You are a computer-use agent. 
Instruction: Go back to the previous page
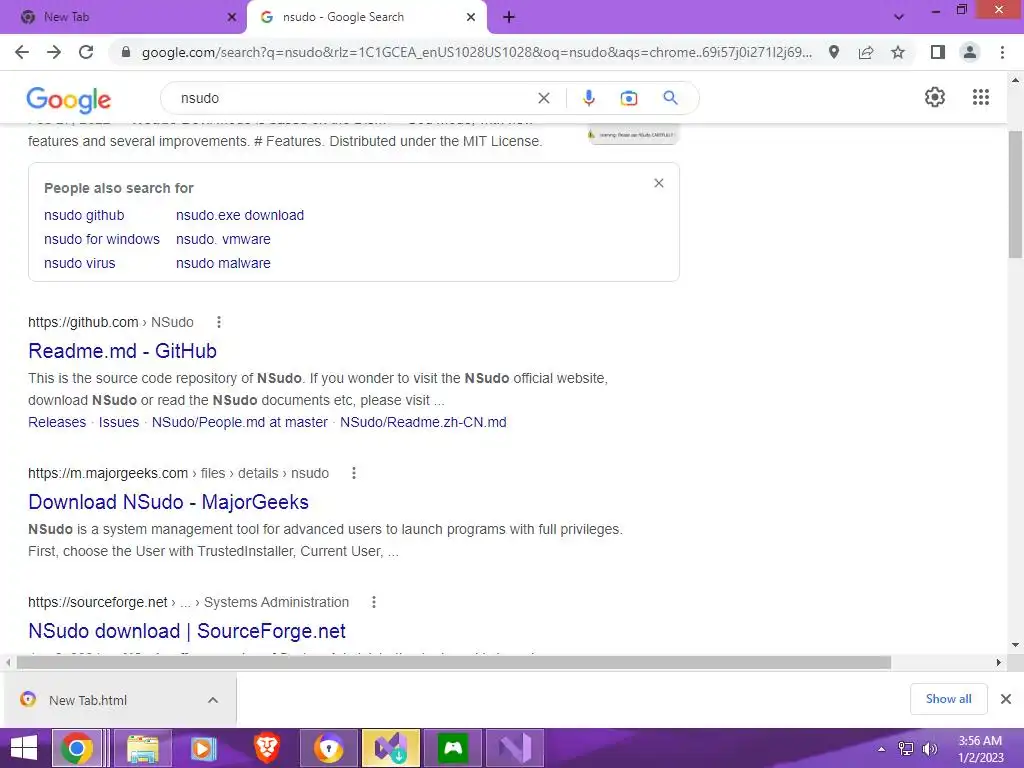click(x=22, y=52)
